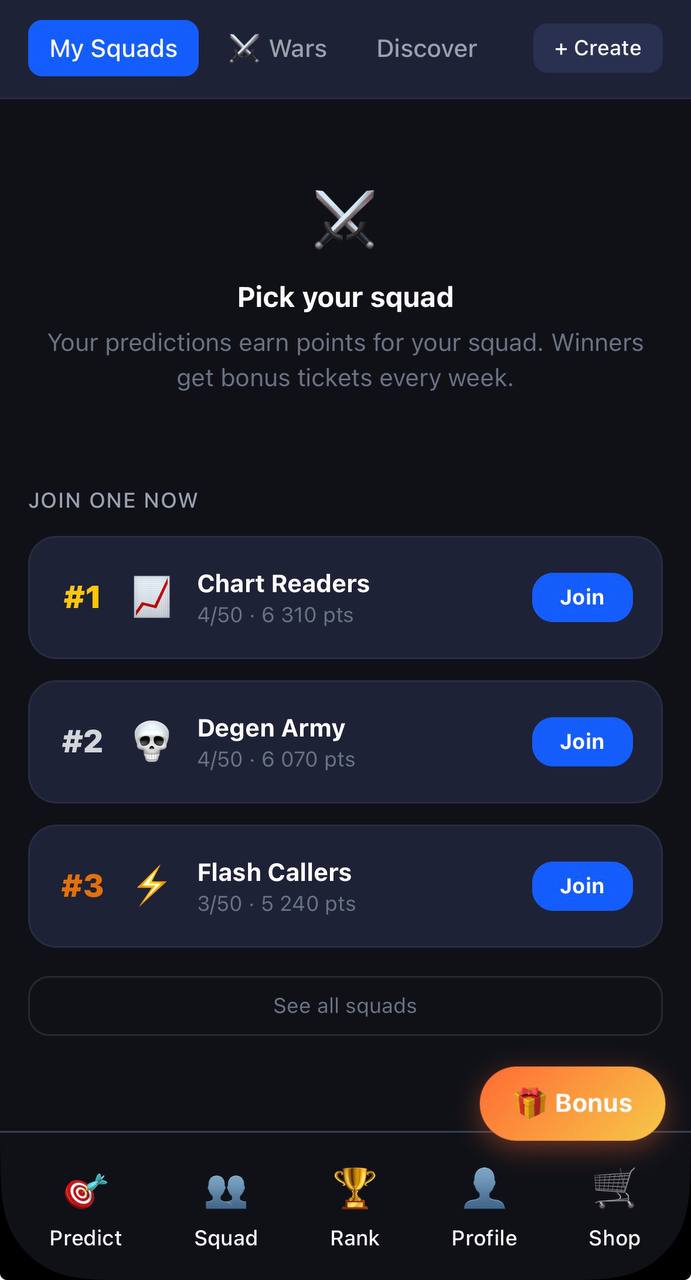The width and height of the screenshot is (691, 1280).
Task: Click the #1 rank badge
Action: coord(82,597)
